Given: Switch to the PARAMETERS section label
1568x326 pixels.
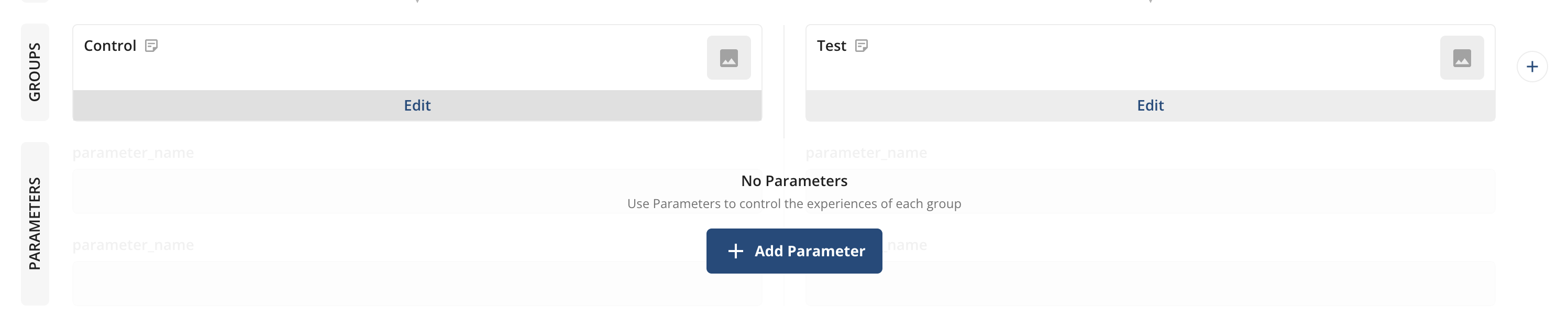Looking at the screenshot, I should pos(35,225).
